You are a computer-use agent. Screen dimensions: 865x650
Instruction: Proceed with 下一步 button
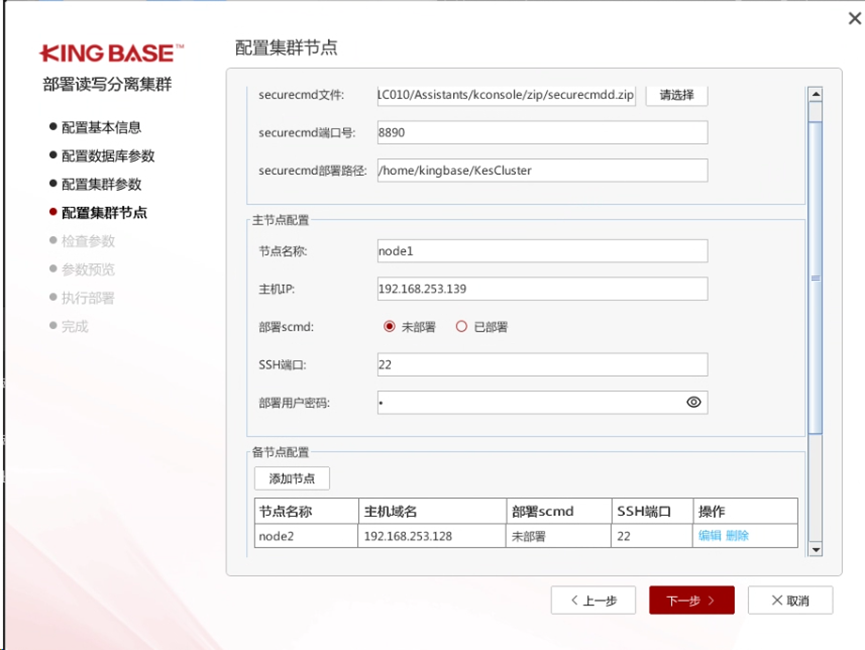(691, 600)
